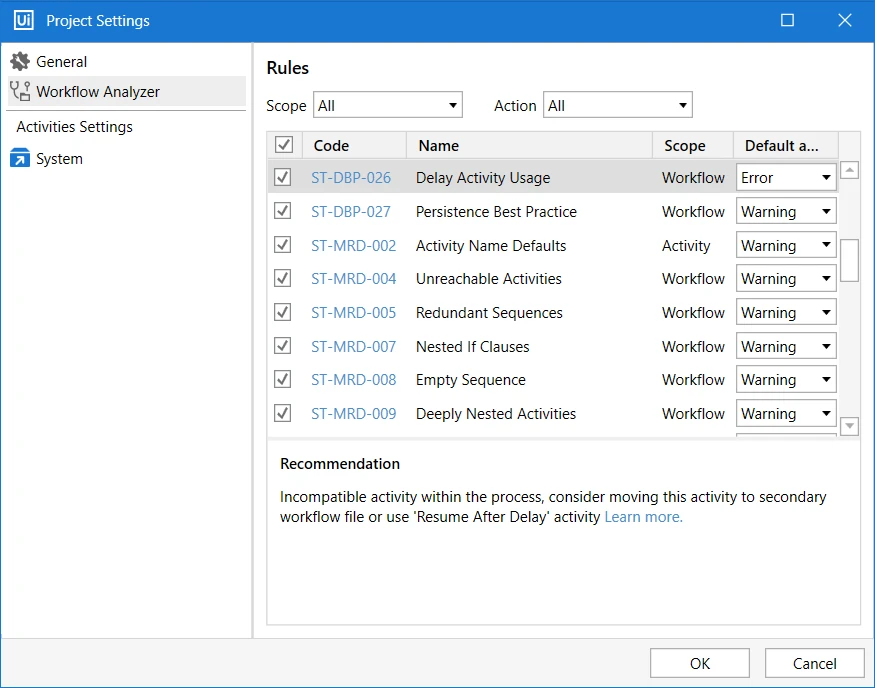Open the Scope filter dropdown
The height and width of the screenshot is (688, 875).
point(388,105)
